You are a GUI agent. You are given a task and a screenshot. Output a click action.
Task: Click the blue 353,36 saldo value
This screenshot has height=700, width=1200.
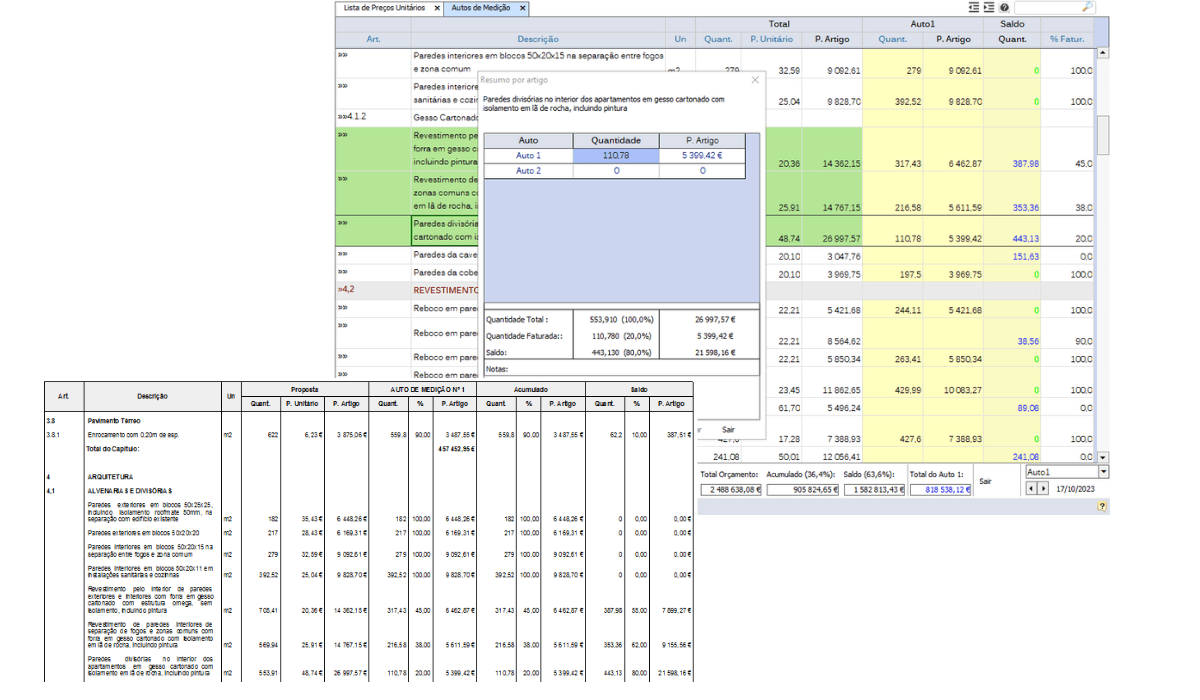[1025, 207]
